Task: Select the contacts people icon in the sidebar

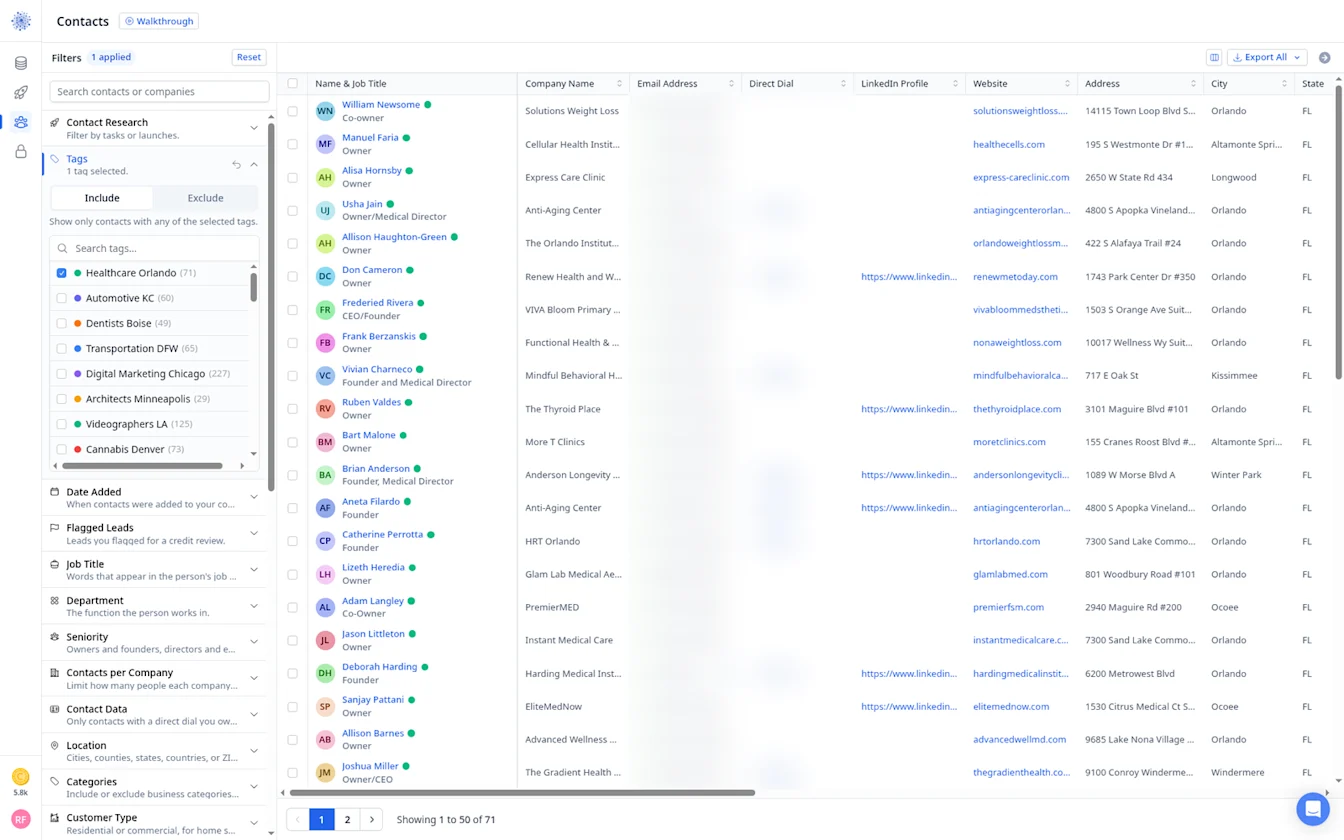Action: coord(21,122)
